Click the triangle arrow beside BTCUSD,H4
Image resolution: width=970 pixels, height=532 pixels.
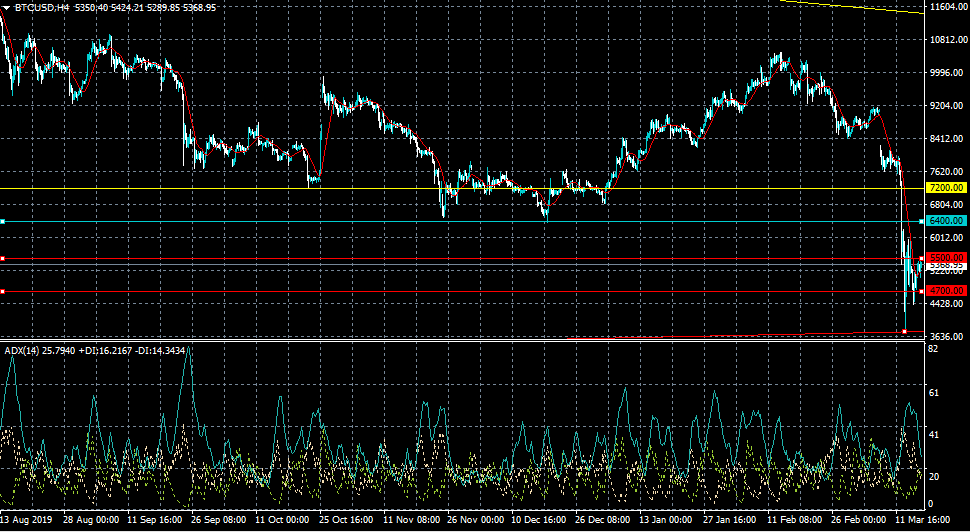[x=7, y=7]
